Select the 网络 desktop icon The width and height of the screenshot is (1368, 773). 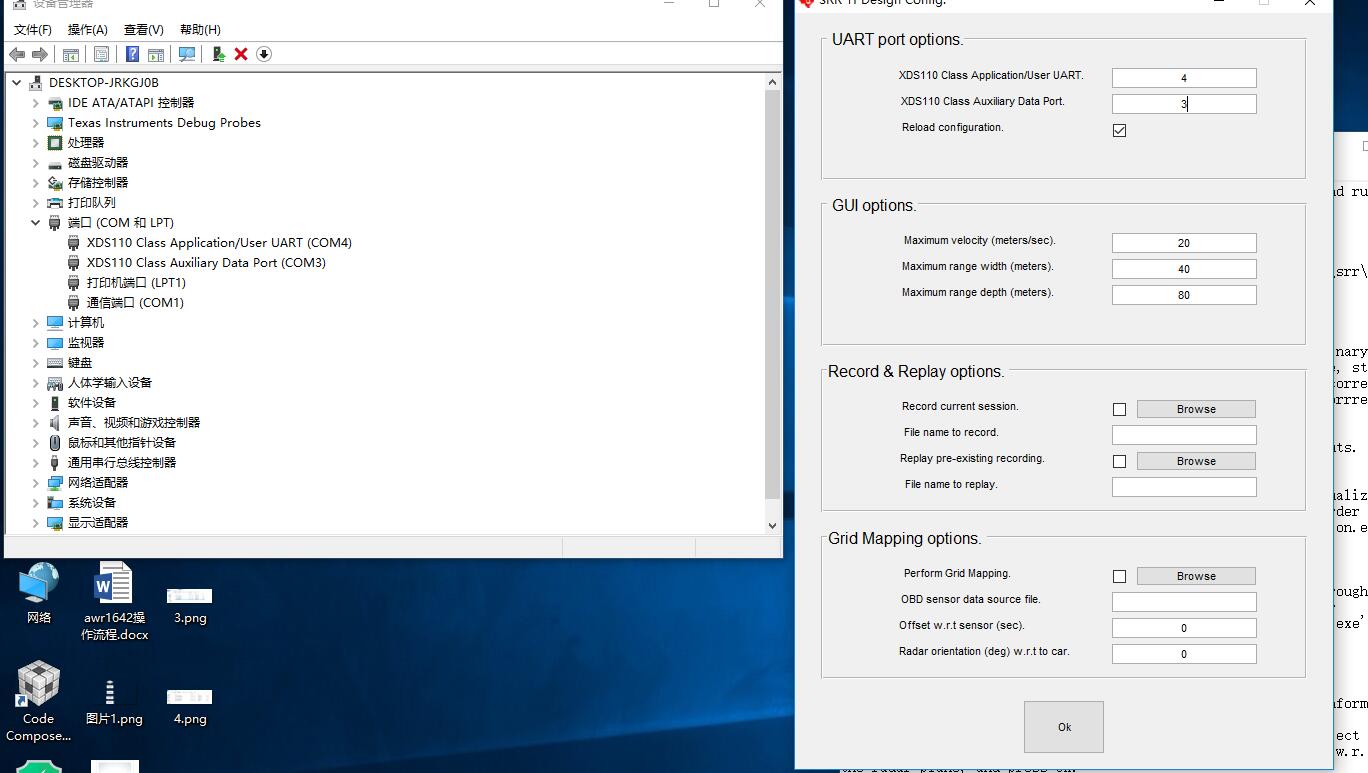click(39, 594)
